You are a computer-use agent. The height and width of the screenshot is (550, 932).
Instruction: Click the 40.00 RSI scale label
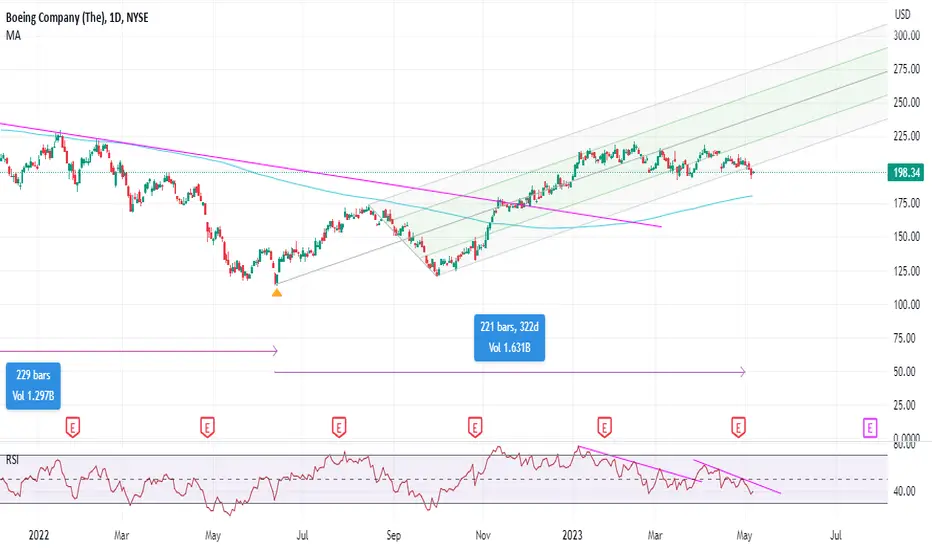(904, 491)
